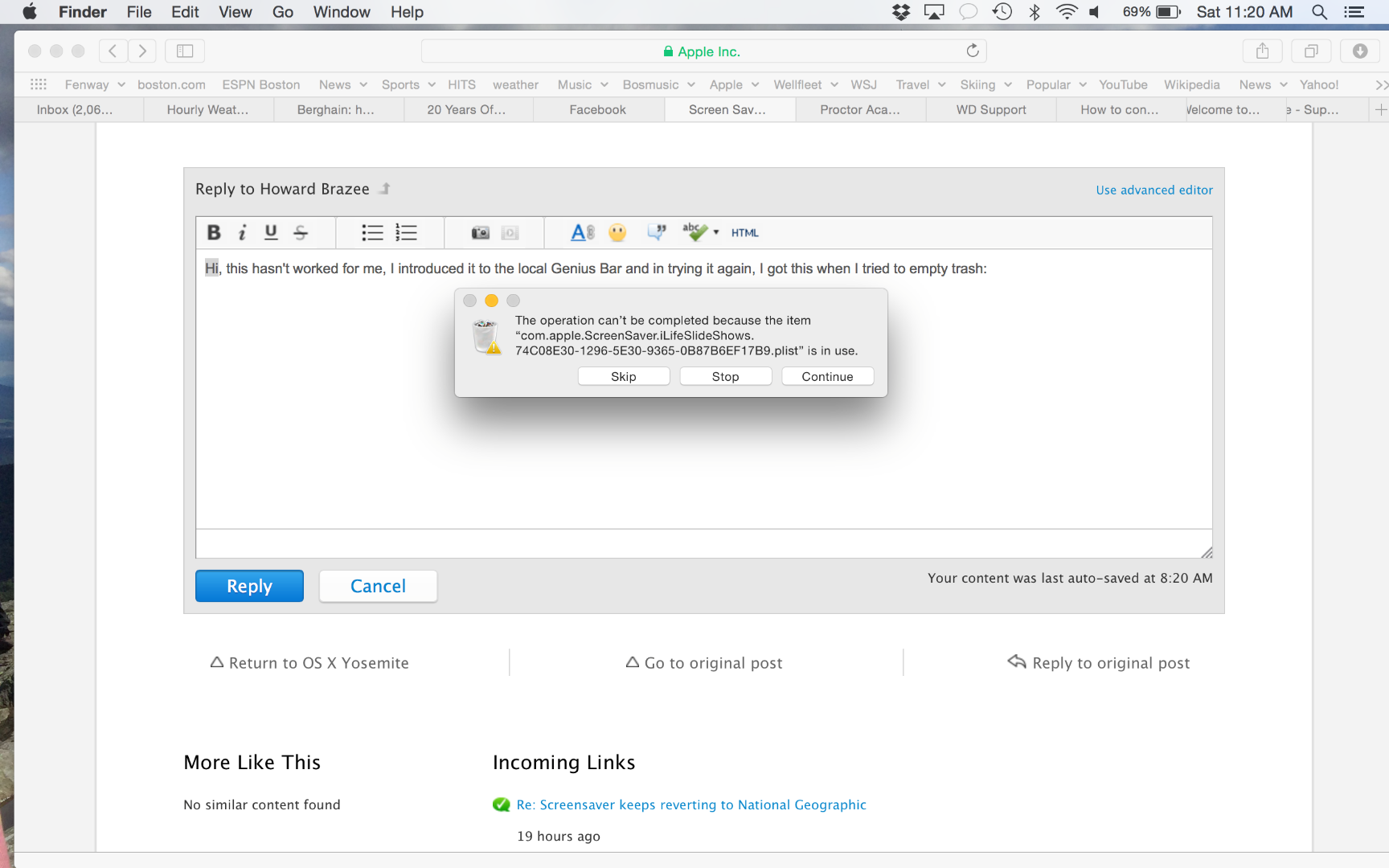Show Safari downloads
The height and width of the screenshot is (868, 1389).
coord(1360,51)
